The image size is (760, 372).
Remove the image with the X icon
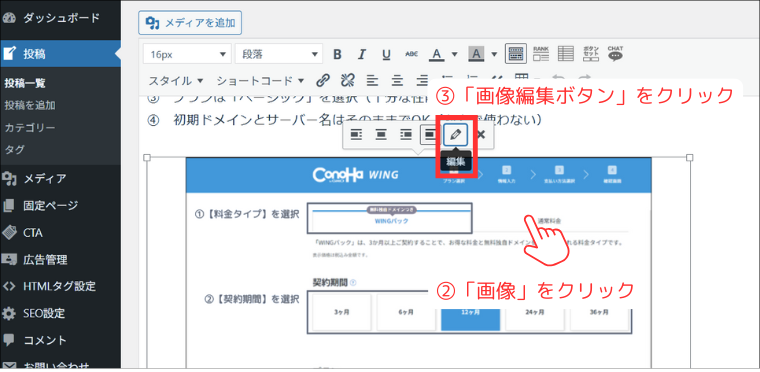[x=481, y=134]
